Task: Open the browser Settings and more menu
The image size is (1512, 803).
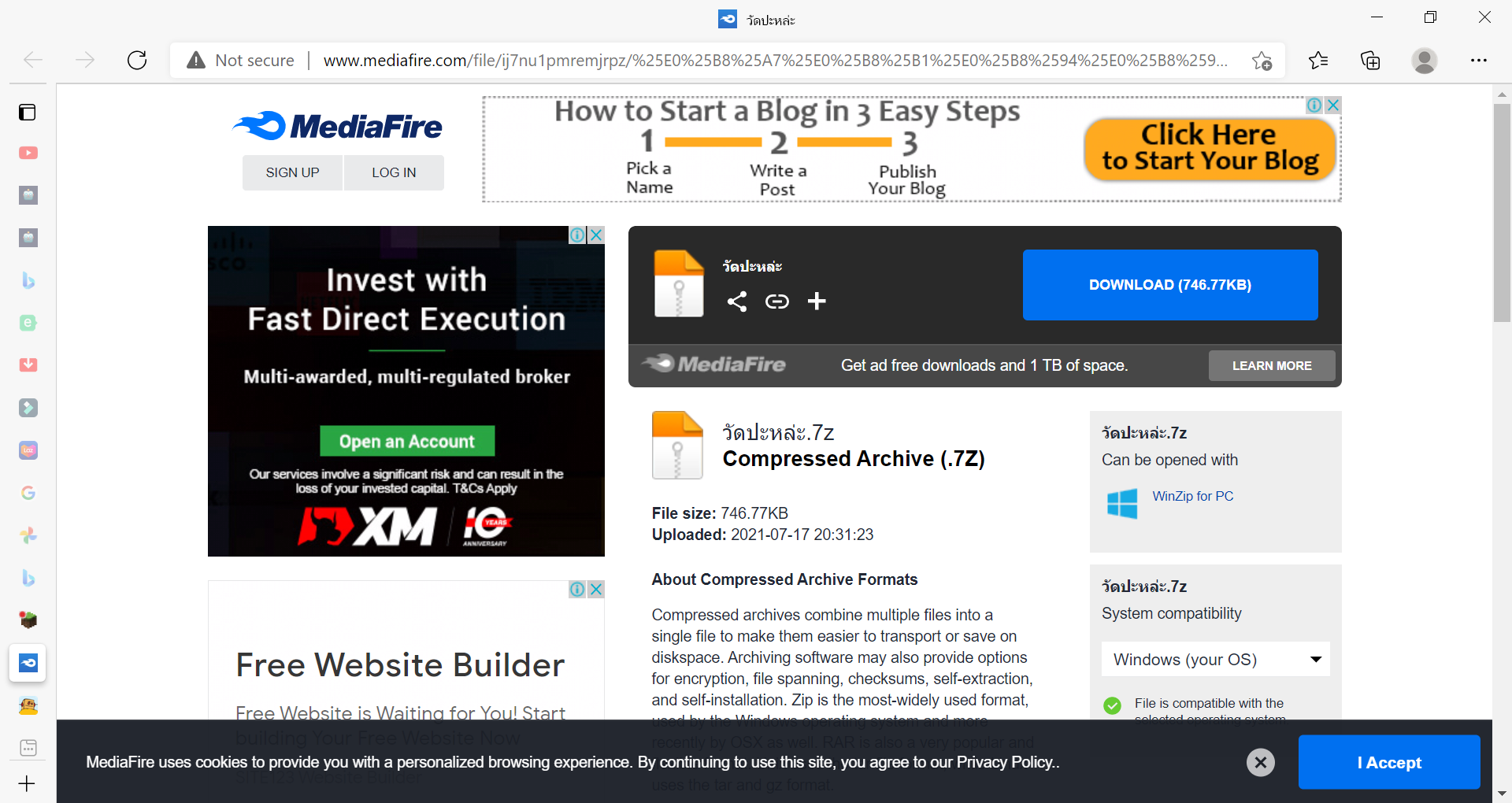Action: pyautogui.click(x=1478, y=60)
